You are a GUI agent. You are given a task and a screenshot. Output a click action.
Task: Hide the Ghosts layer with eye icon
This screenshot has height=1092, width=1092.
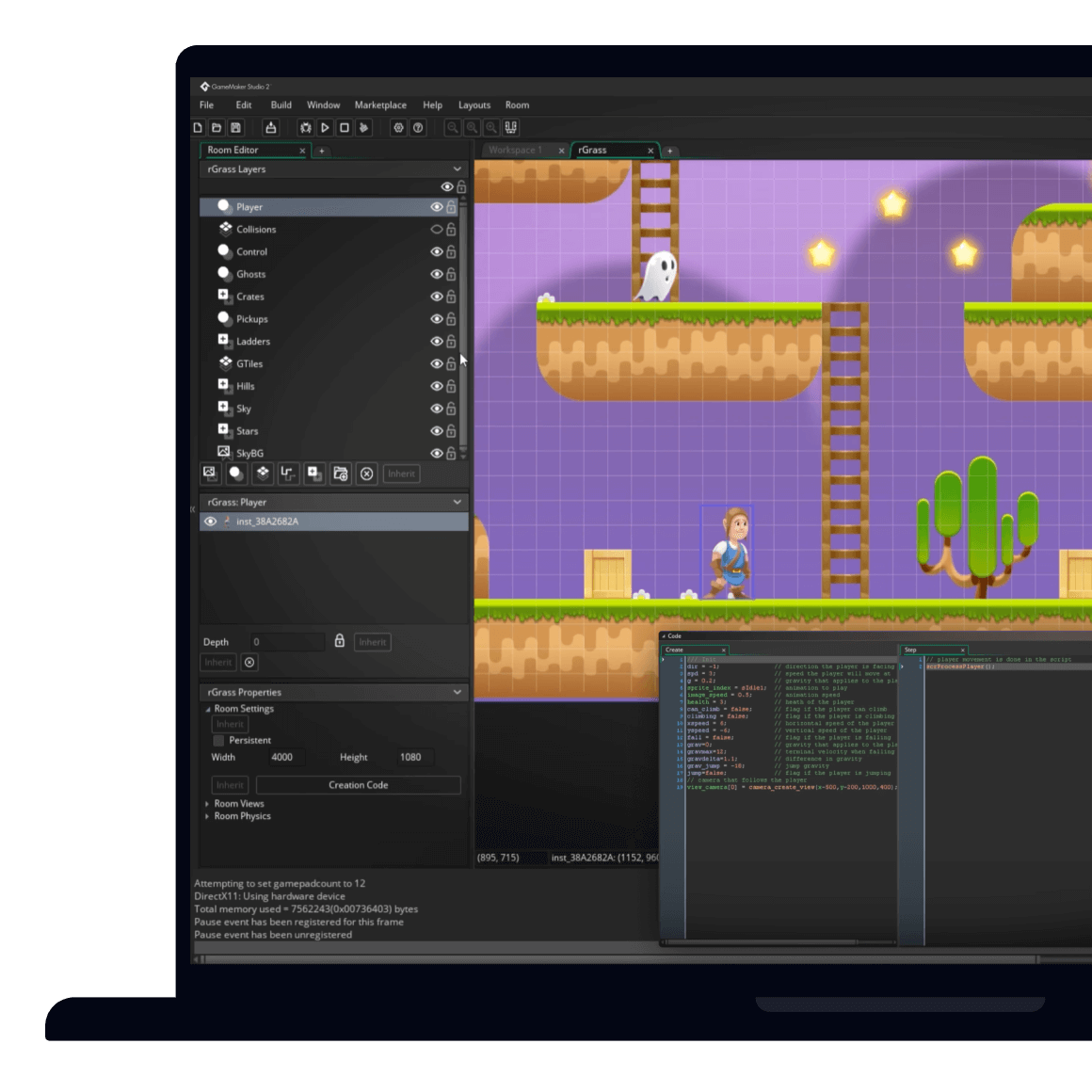tap(436, 274)
